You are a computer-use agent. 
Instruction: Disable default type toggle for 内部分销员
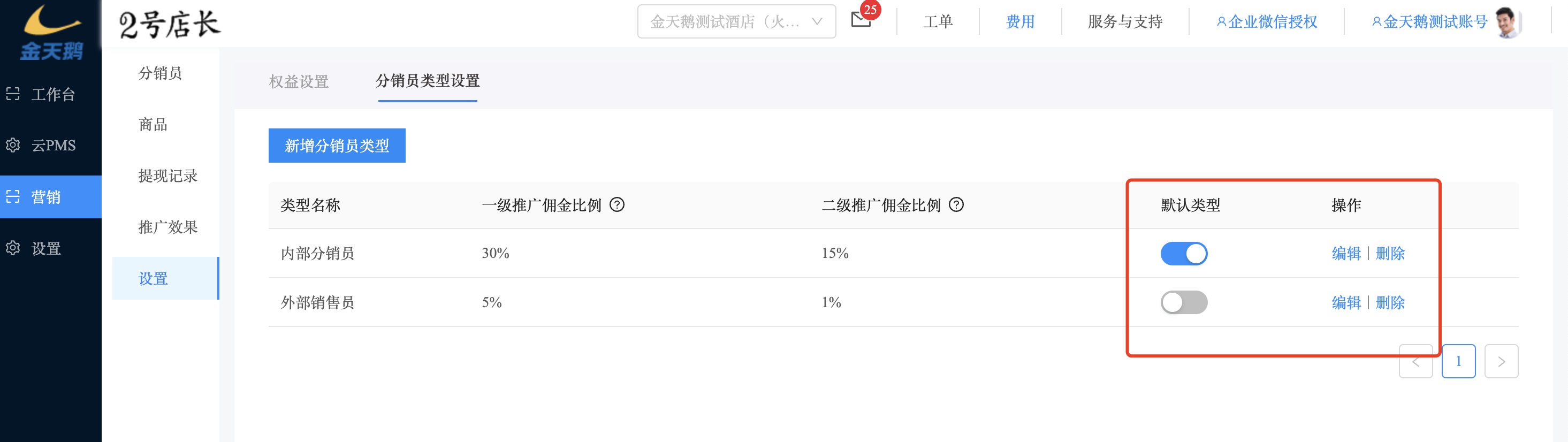pos(1183,253)
